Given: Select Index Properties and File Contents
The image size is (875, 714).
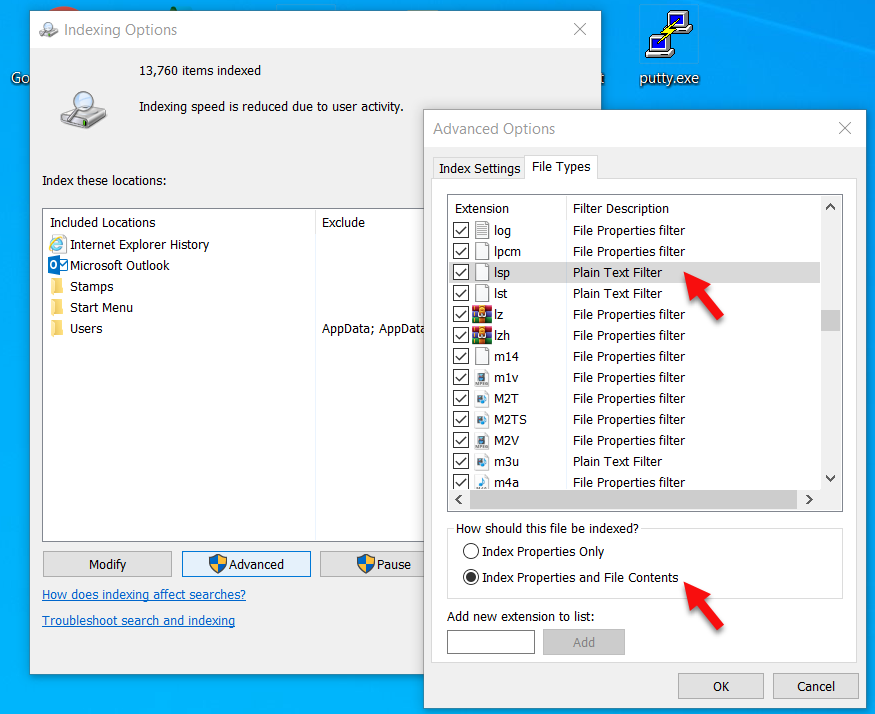Looking at the screenshot, I should pos(471,577).
